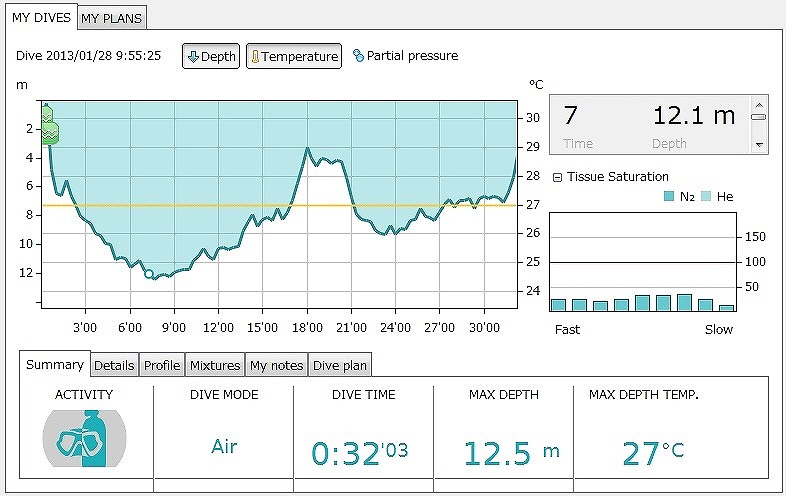
Task: Open the Profile tab
Action: point(162,365)
